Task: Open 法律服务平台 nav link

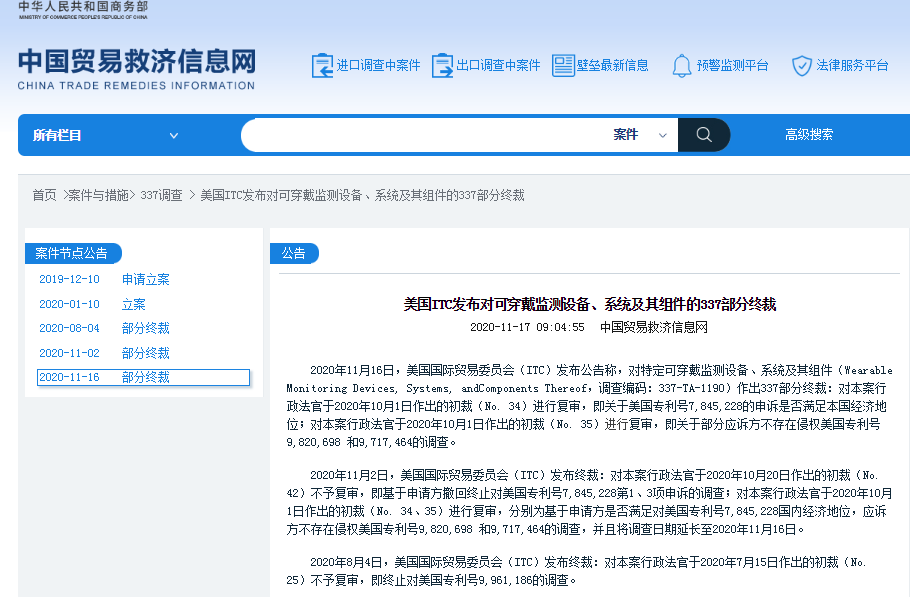Action: click(853, 66)
